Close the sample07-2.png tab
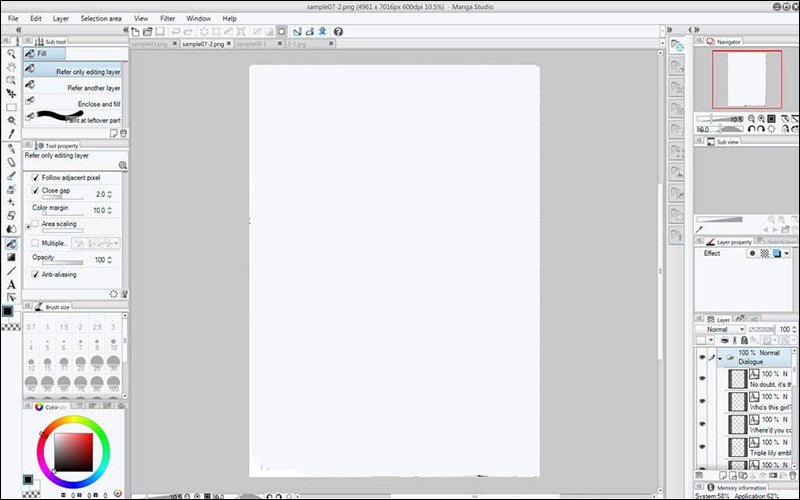The height and width of the screenshot is (500, 800). point(229,44)
